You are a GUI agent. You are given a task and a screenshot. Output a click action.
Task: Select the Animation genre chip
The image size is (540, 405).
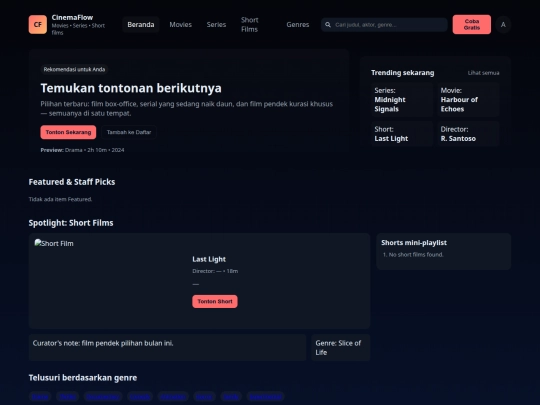(173, 397)
